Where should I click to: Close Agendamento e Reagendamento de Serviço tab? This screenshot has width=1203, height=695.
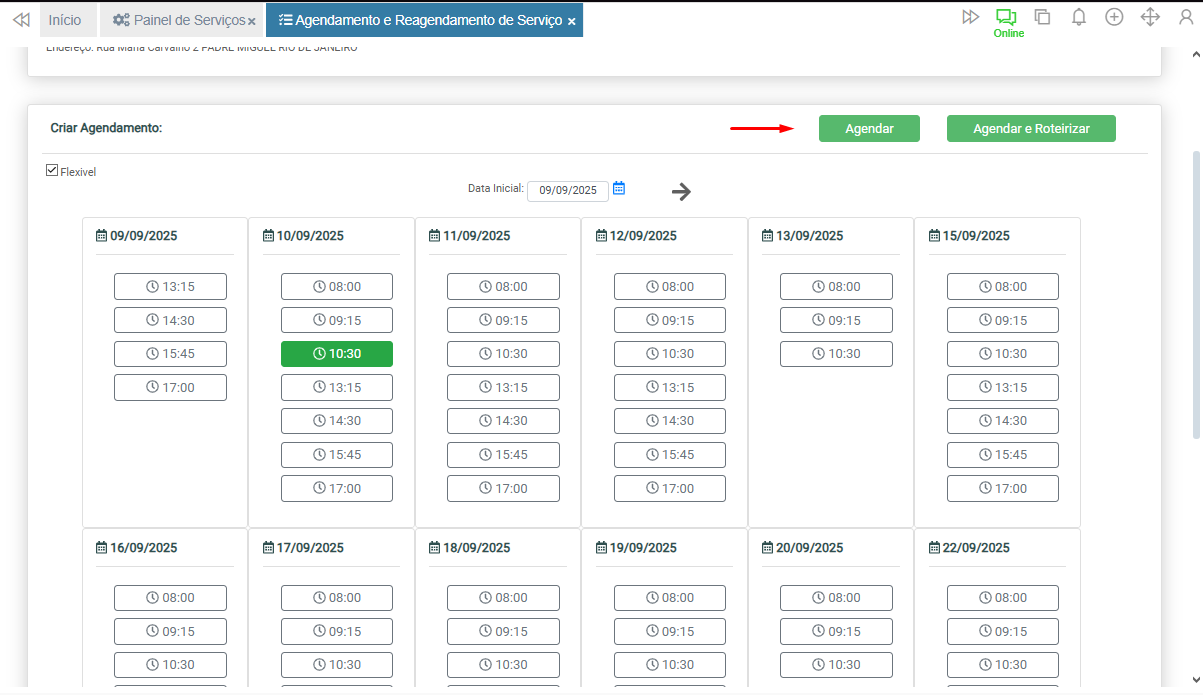tap(571, 21)
